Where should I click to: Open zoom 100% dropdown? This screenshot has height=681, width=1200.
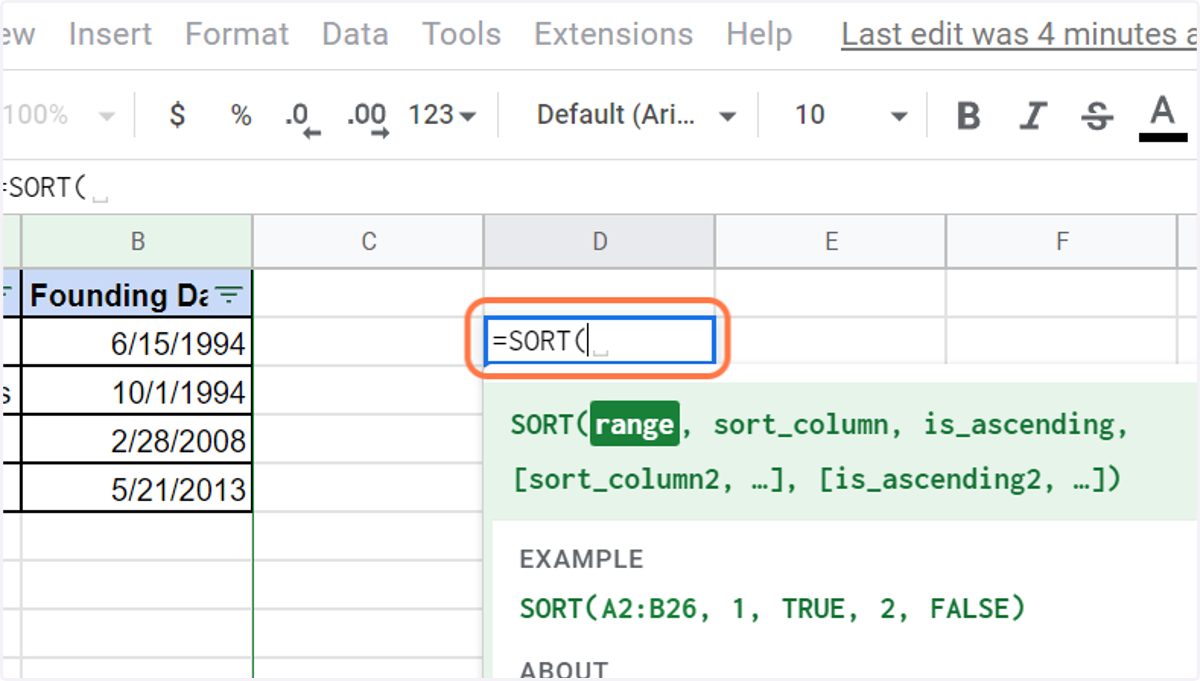coord(58,115)
